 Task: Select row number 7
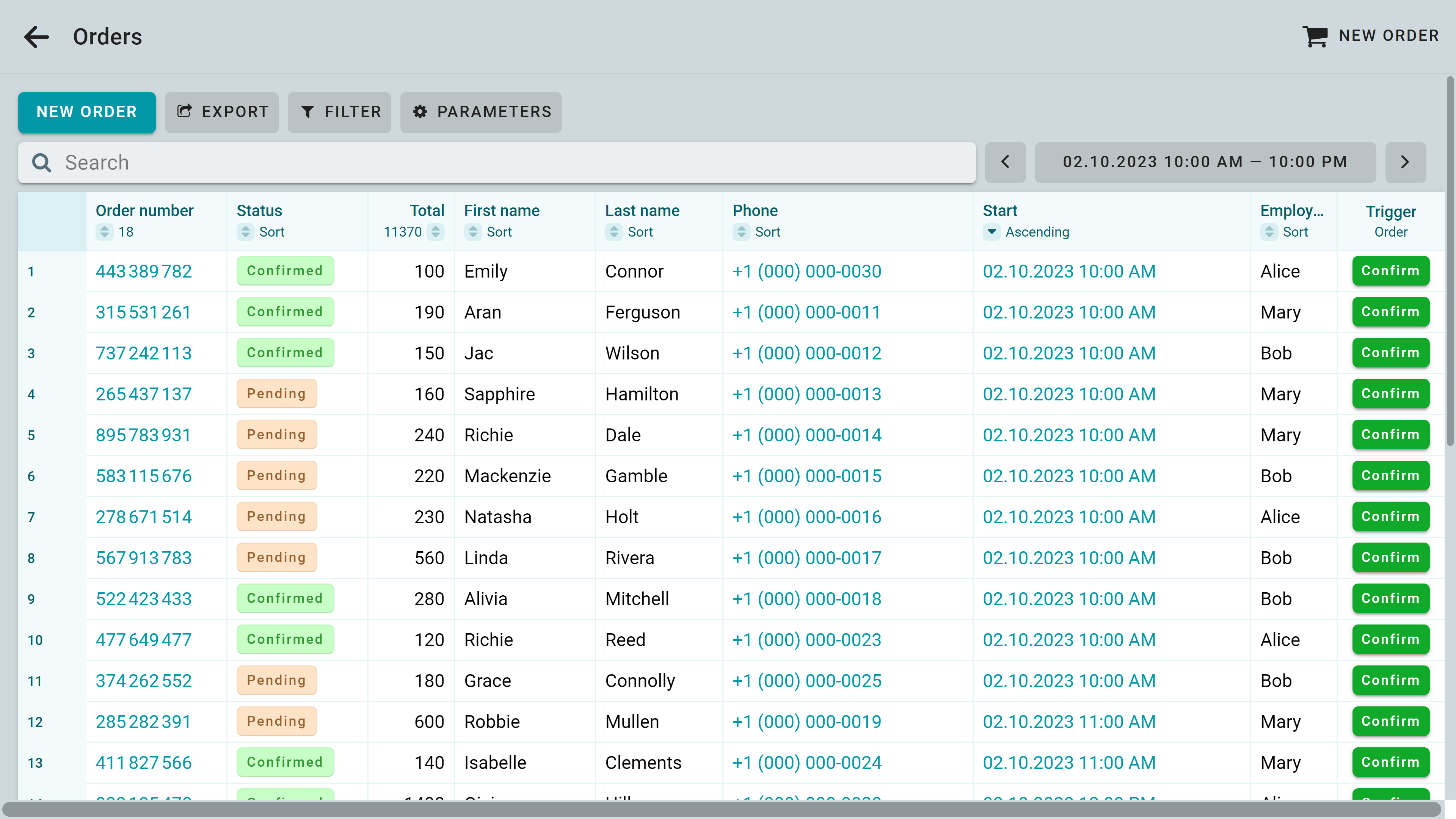coord(31,517)
